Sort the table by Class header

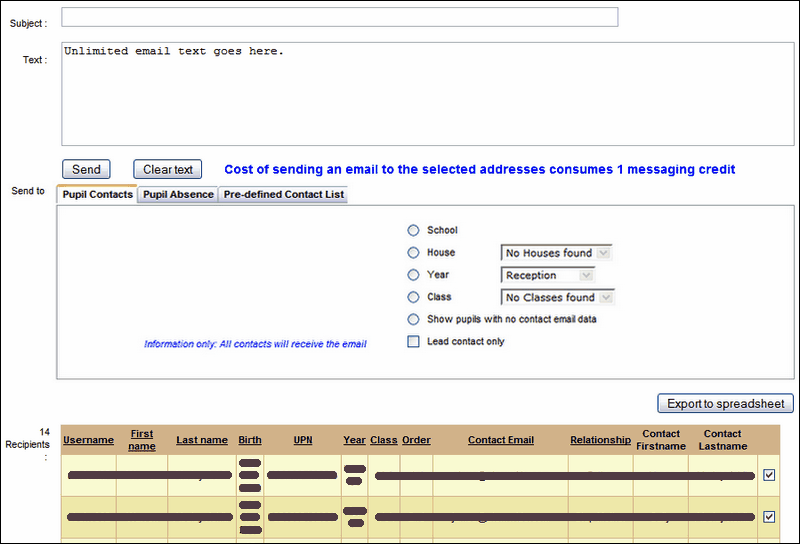coord(384,440)
